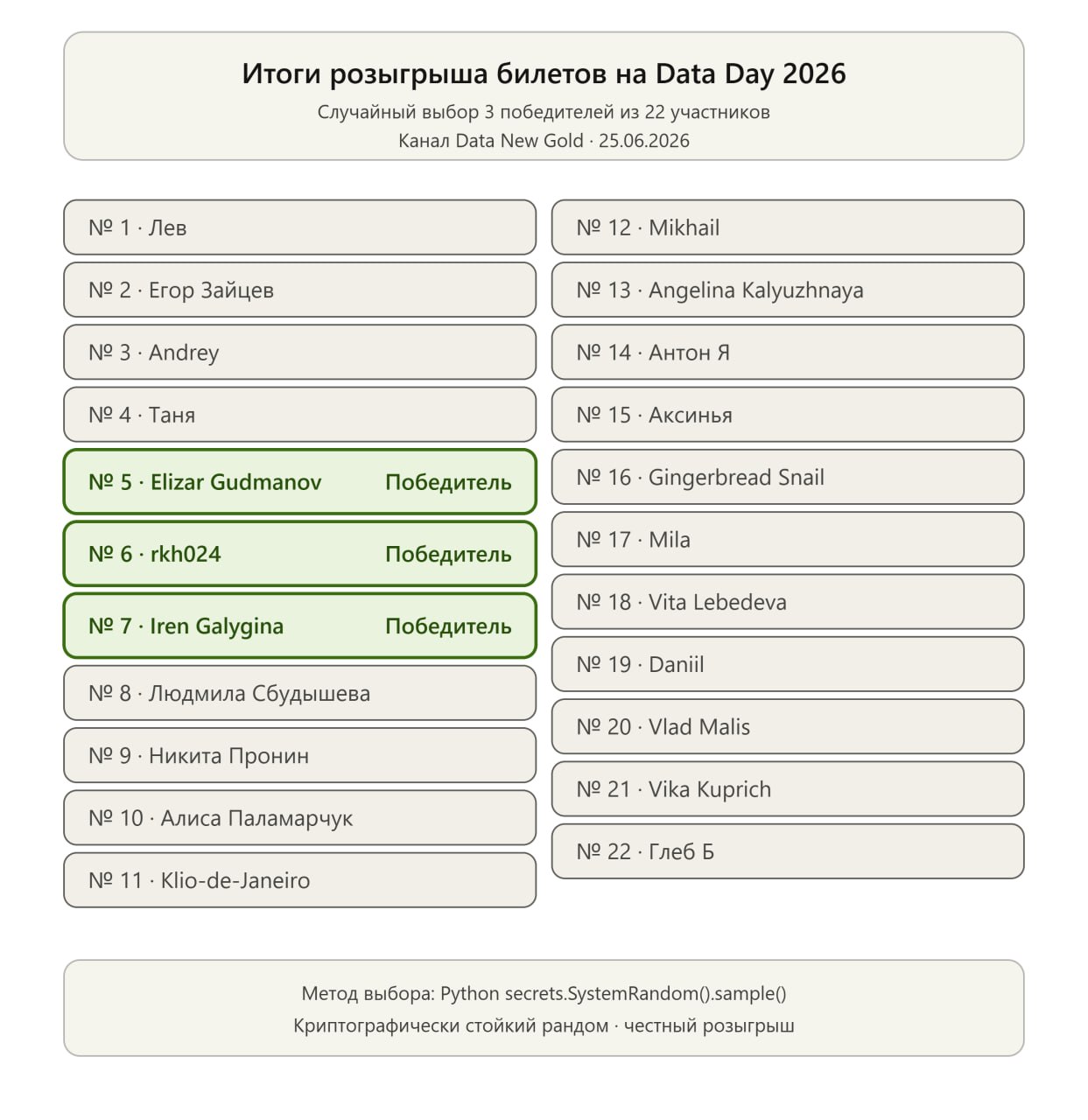Click the № 16 Gingerbread Snail entry
The width and height of the screenshot is (1088, 1120).
(x=788, y=477)
